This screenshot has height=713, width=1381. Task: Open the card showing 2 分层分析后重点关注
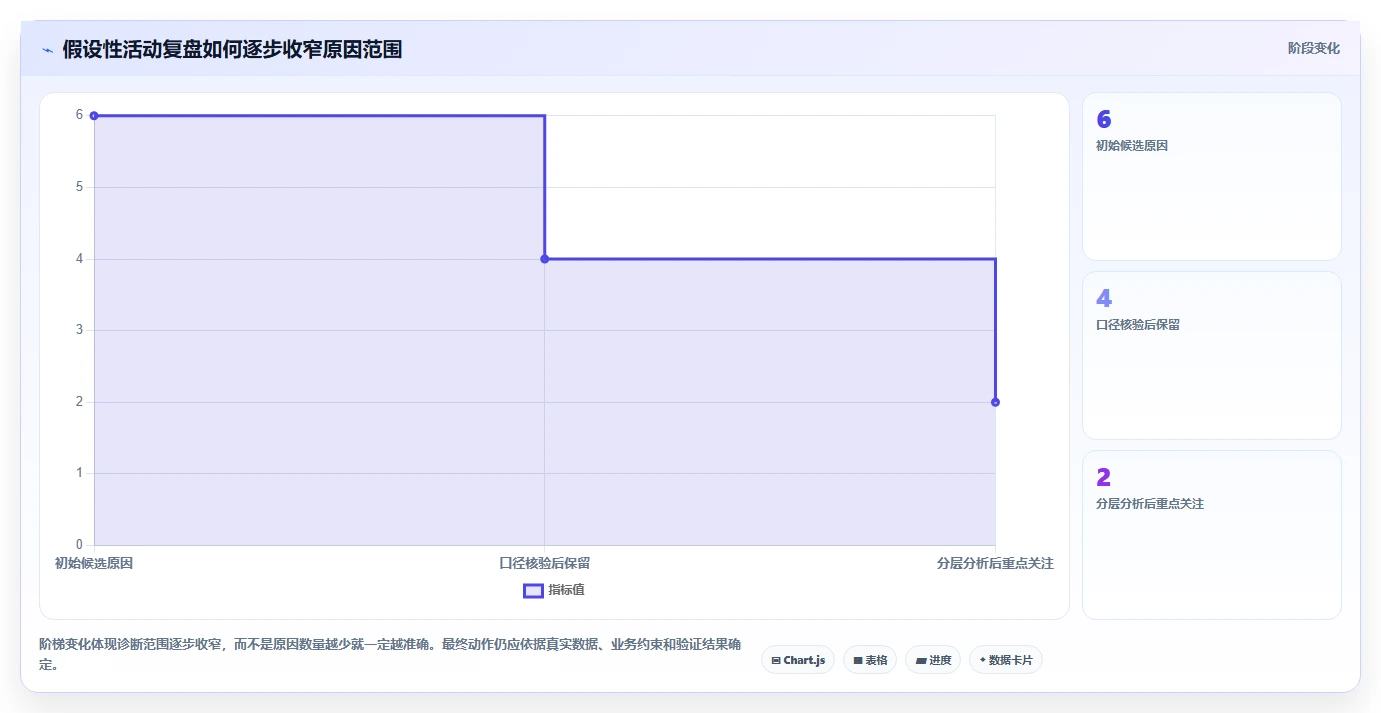click(1211, 535)
